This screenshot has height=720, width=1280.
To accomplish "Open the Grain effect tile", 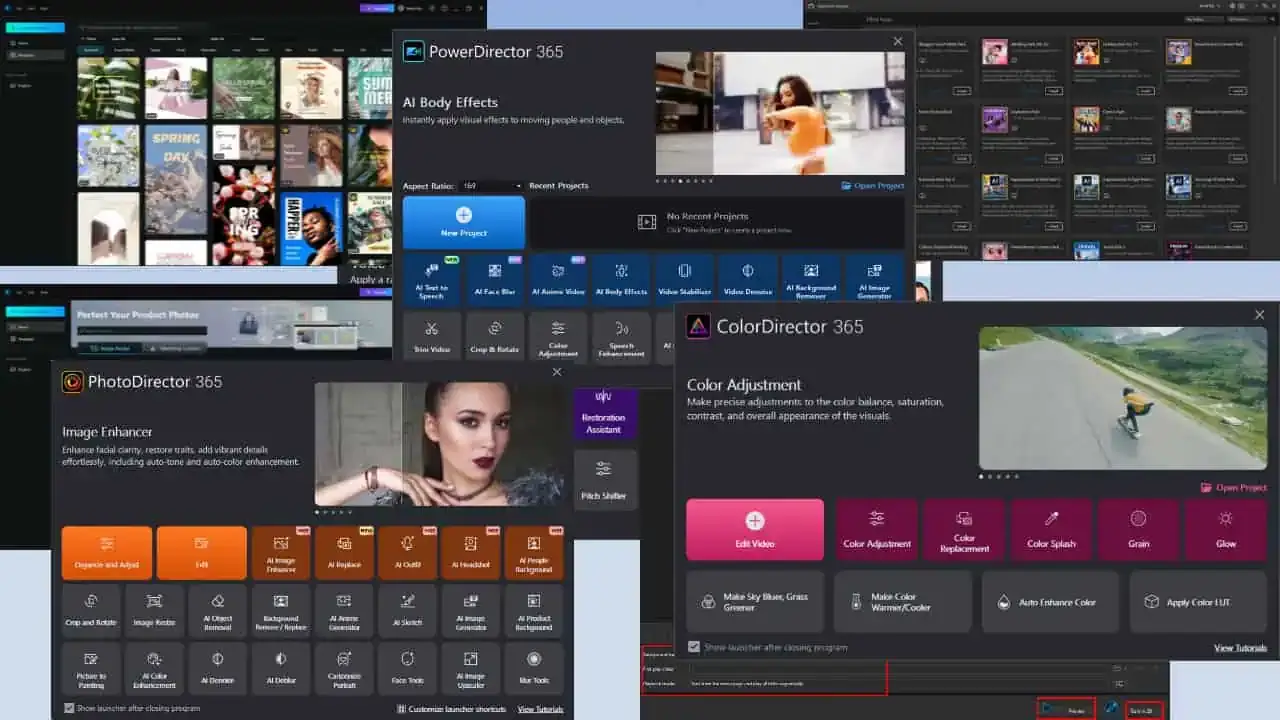I will click(1138, 529).
